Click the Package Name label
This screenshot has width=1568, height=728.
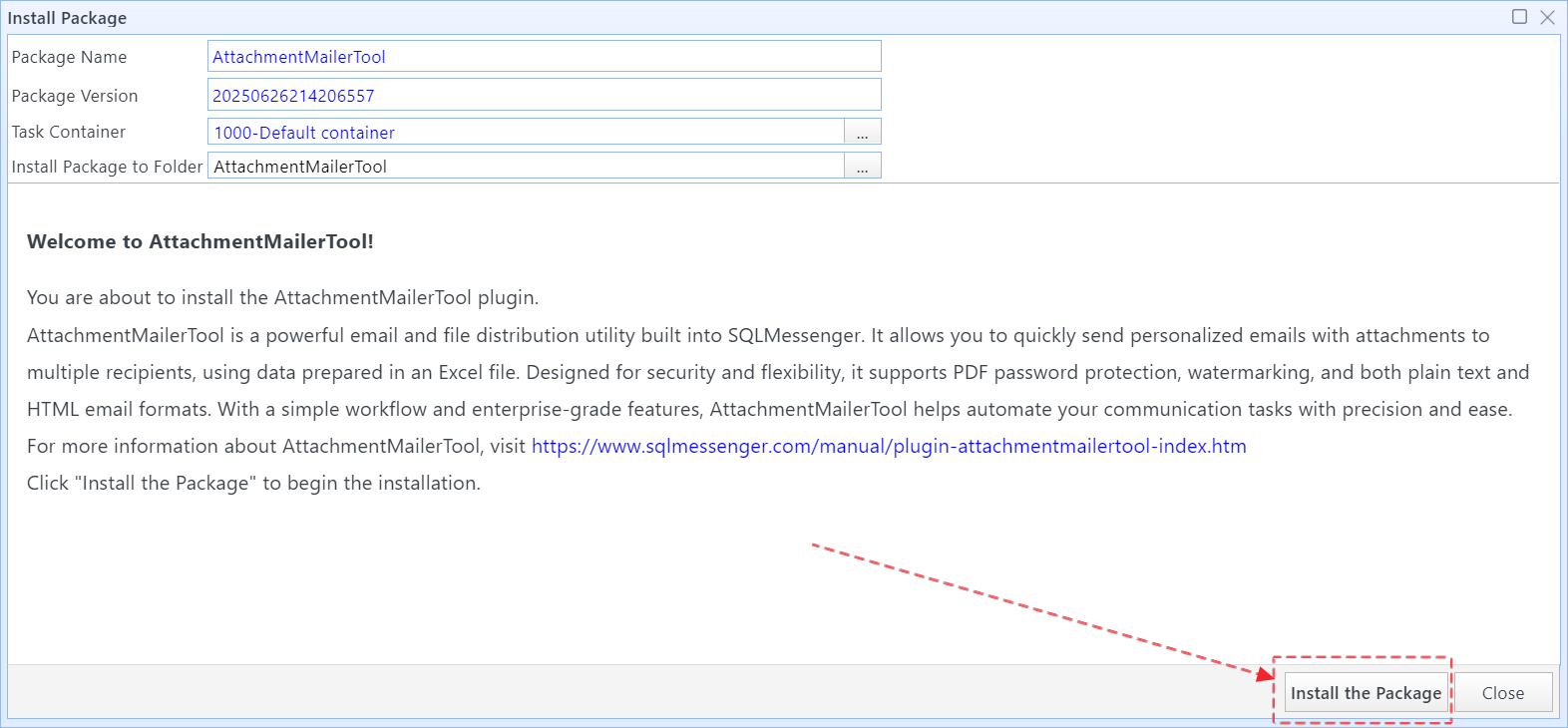[69, 57]
